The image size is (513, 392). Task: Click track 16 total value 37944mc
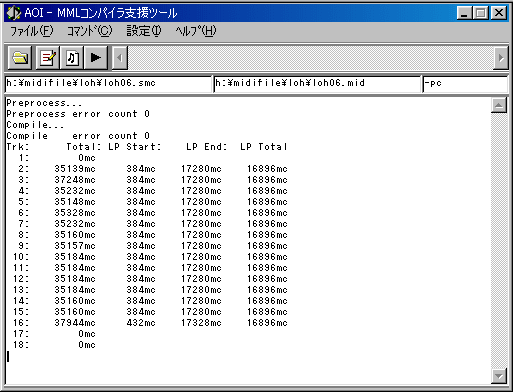(x=75, y=323)
